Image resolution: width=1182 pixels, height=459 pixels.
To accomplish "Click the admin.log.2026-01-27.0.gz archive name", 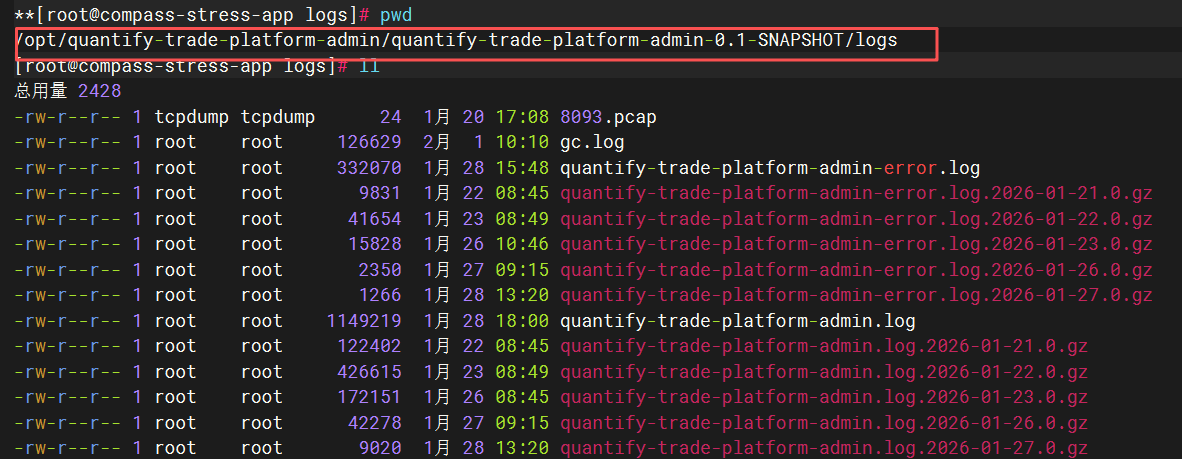I will [823, 448].
